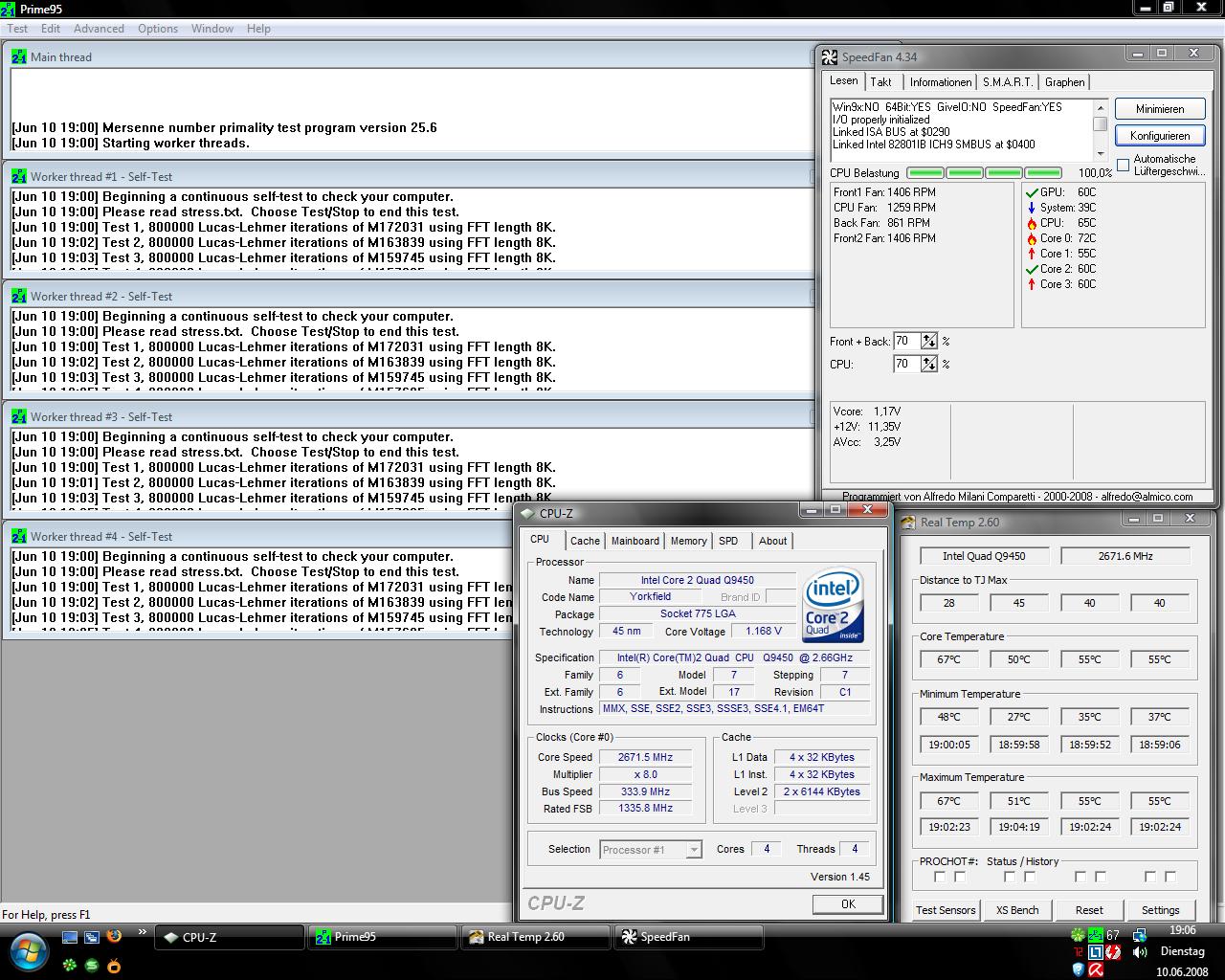
Task: Click SpeedFan log scroll down arrow
Action: [x=1101, y=153]
